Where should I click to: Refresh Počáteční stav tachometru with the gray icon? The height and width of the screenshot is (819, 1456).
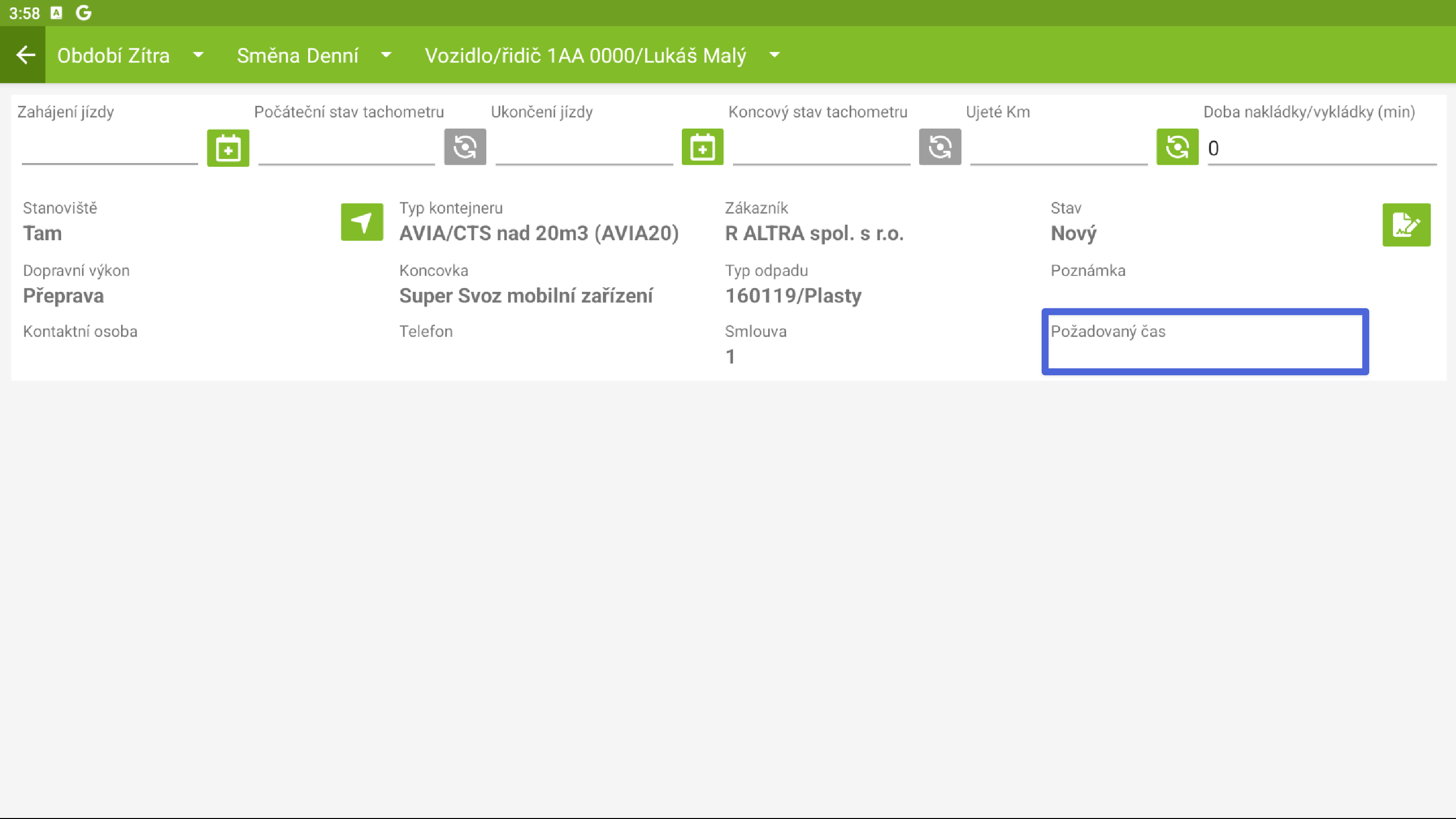[464, 147]
